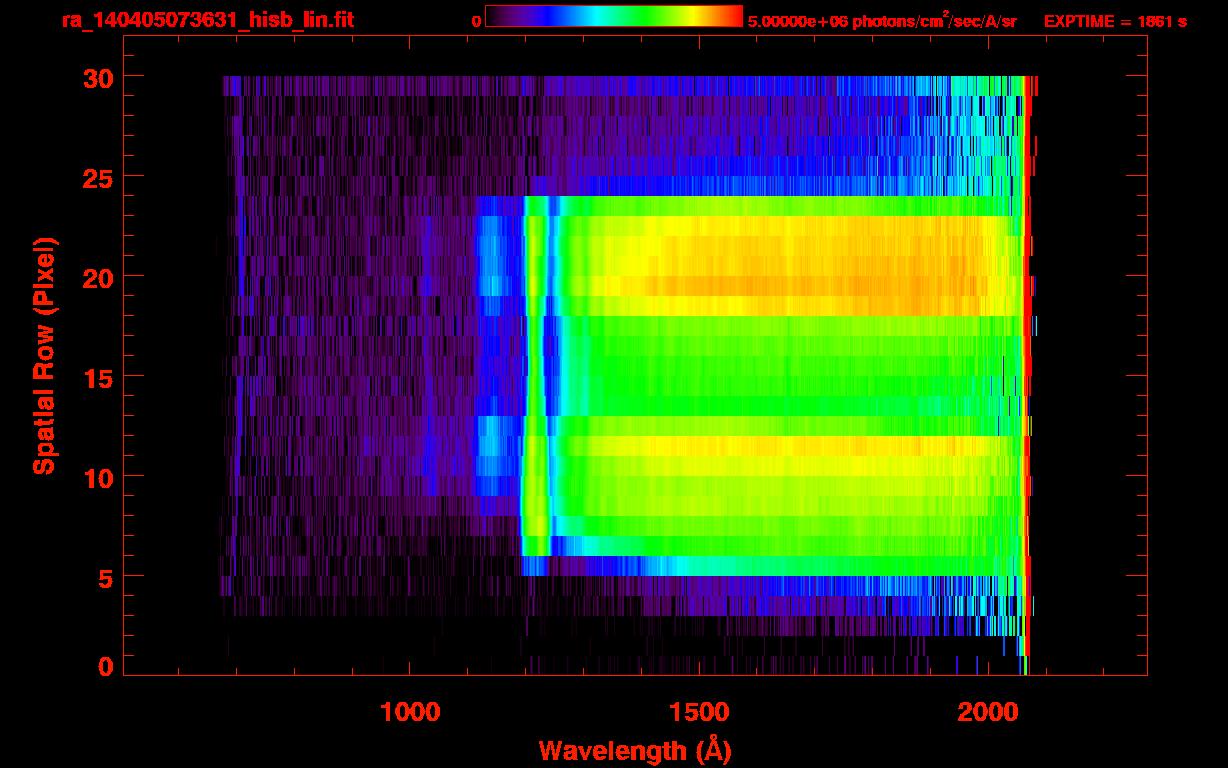Click the 2000 wavelength tick label

[986, 712]
